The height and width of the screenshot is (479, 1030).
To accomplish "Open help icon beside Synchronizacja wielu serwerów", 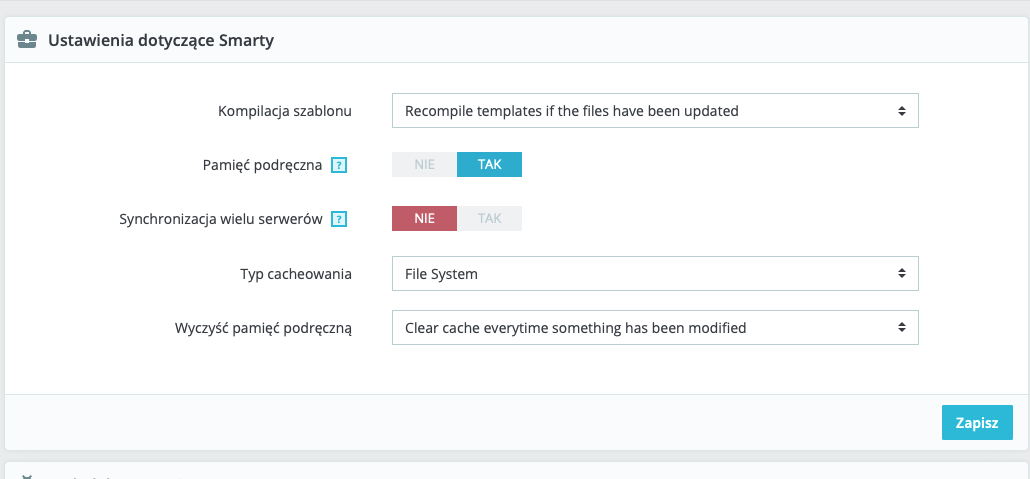I will point(338,219).
